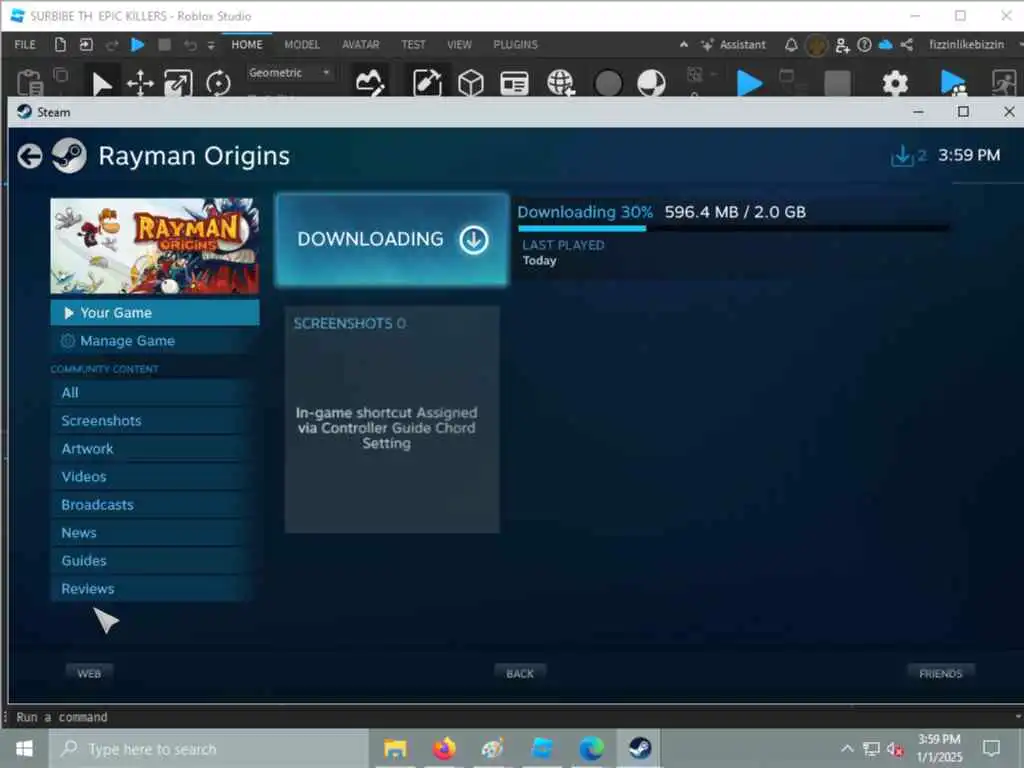Click the Steam back arrow button

tap(30, 156)
